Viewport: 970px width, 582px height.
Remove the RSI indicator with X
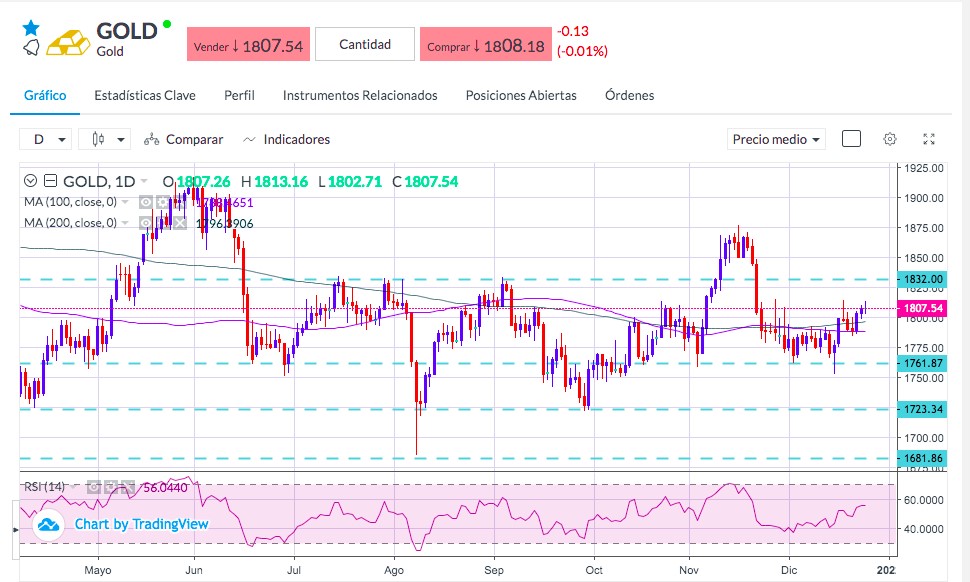[127, 487]
